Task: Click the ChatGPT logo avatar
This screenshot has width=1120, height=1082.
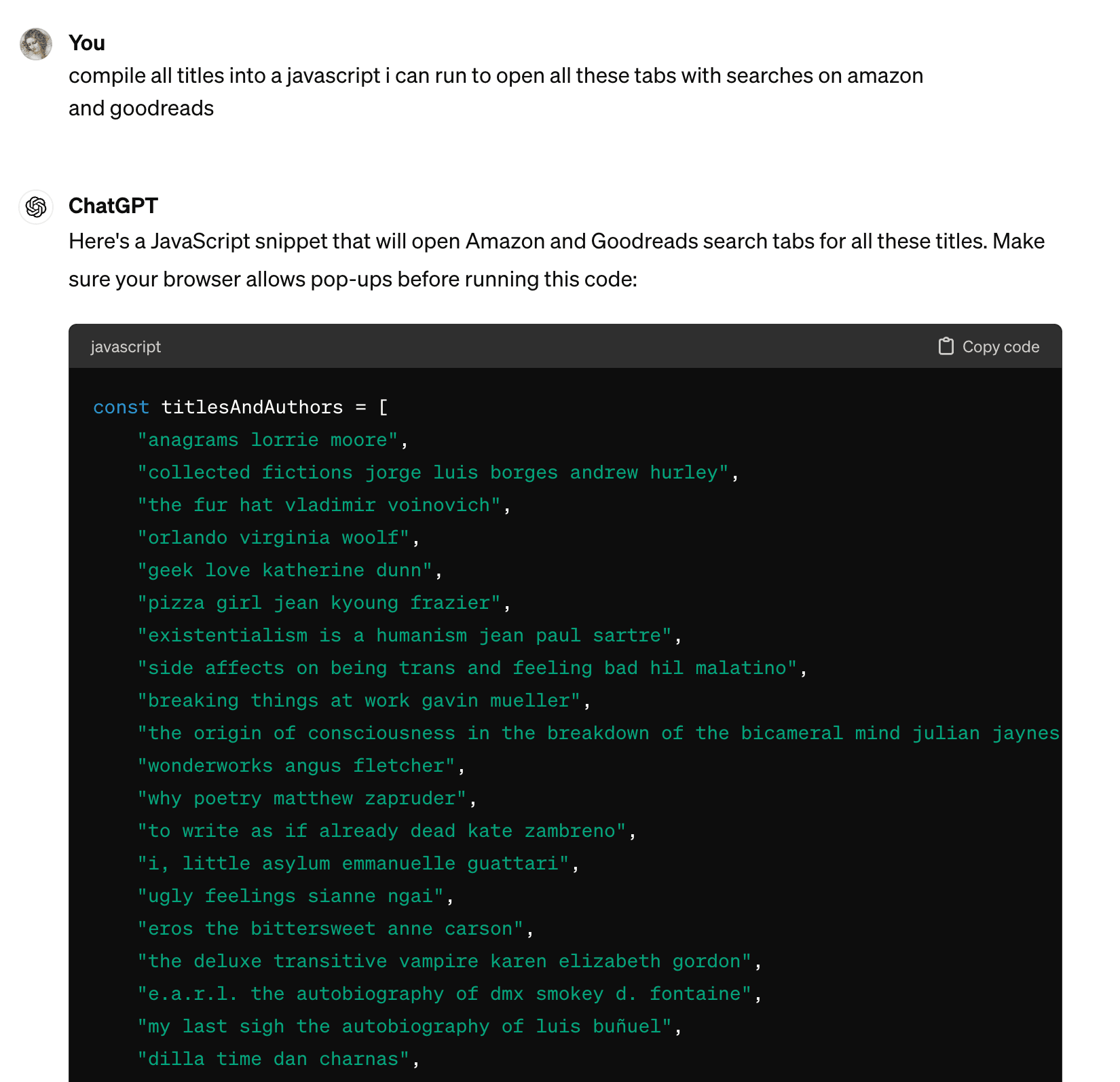Action: 36,207
